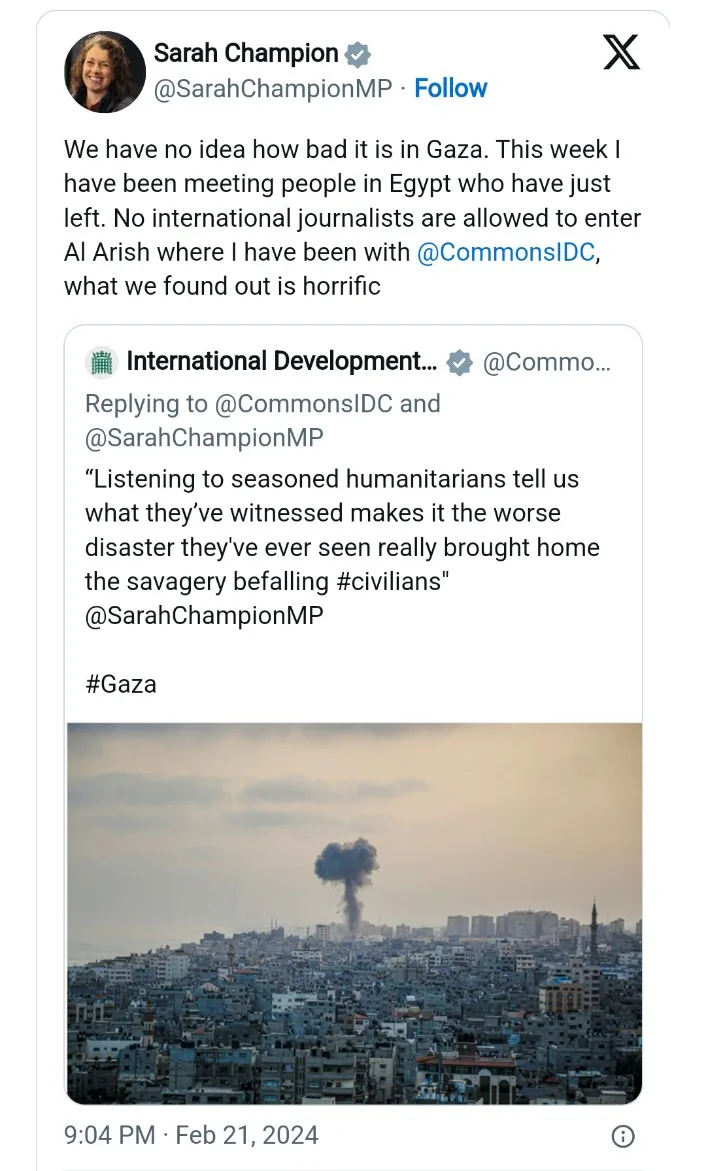Click the main tweet text about Gaza
Image resolution: width=706 pixels, height=1171 pixels.
pos(353,217)
